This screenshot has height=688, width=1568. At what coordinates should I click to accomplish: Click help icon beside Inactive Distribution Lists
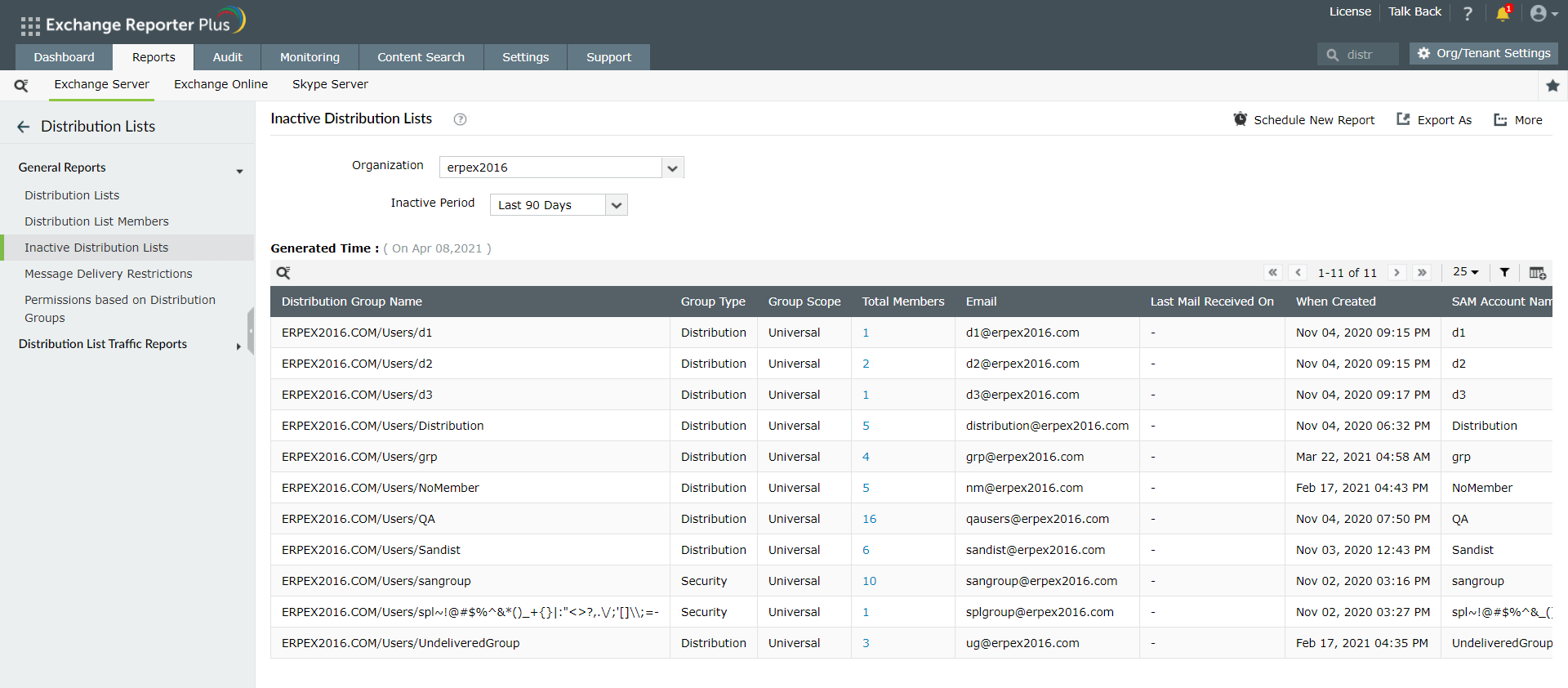[460, 119]
